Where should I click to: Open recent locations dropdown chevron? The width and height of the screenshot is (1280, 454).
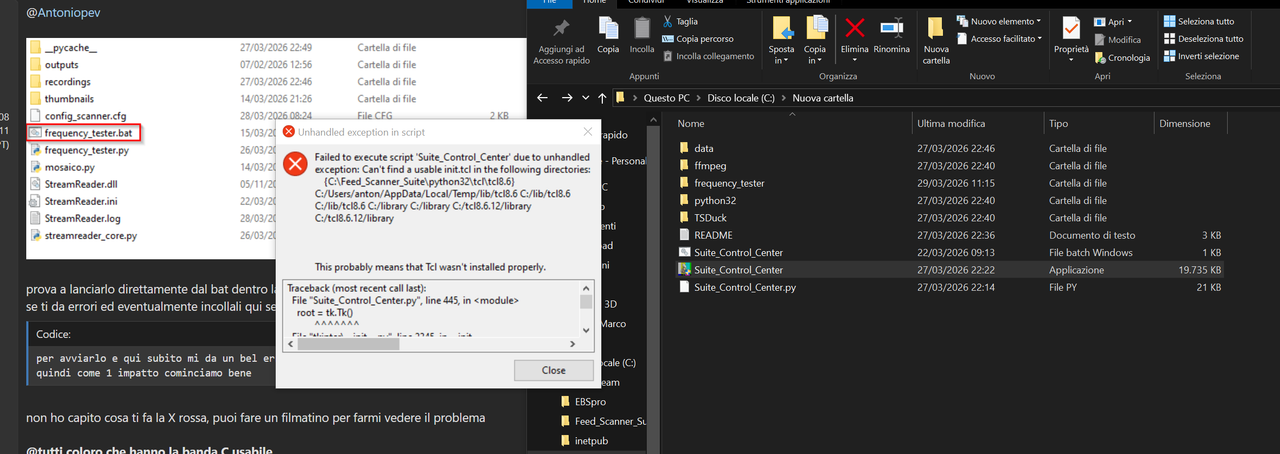(585, 98)
